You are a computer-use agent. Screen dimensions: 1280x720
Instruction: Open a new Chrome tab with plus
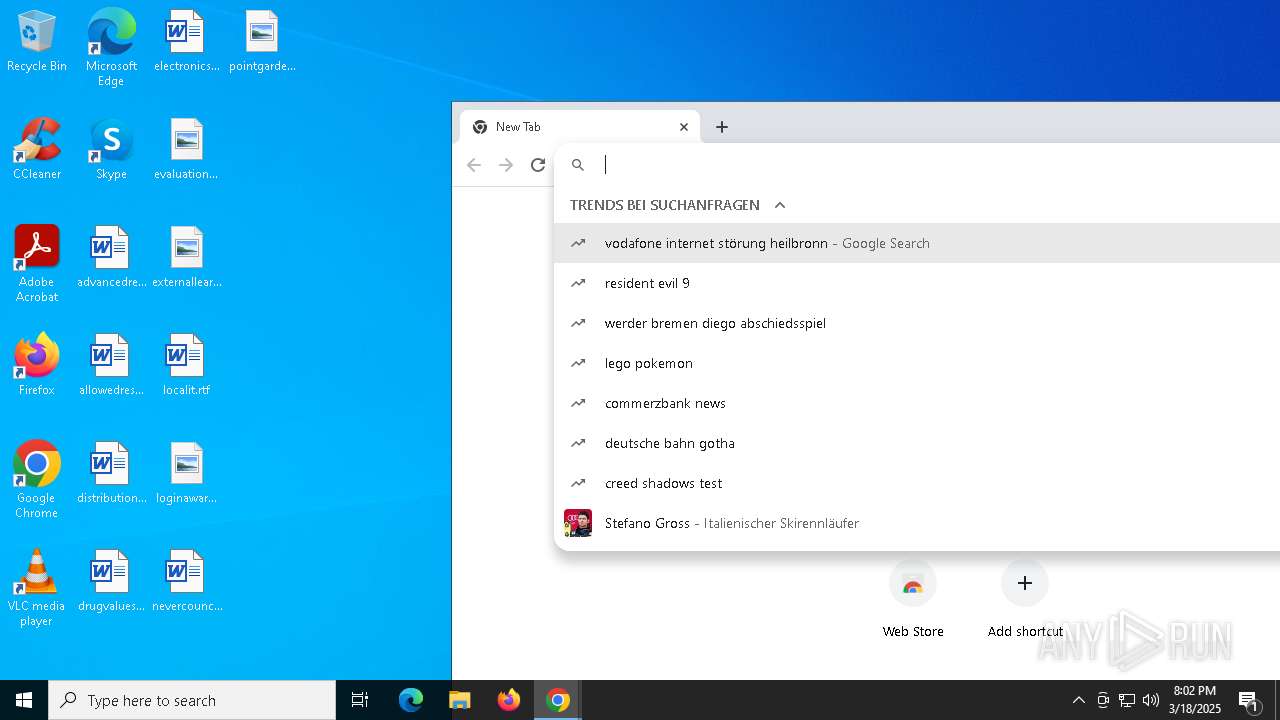click(722, 127)
